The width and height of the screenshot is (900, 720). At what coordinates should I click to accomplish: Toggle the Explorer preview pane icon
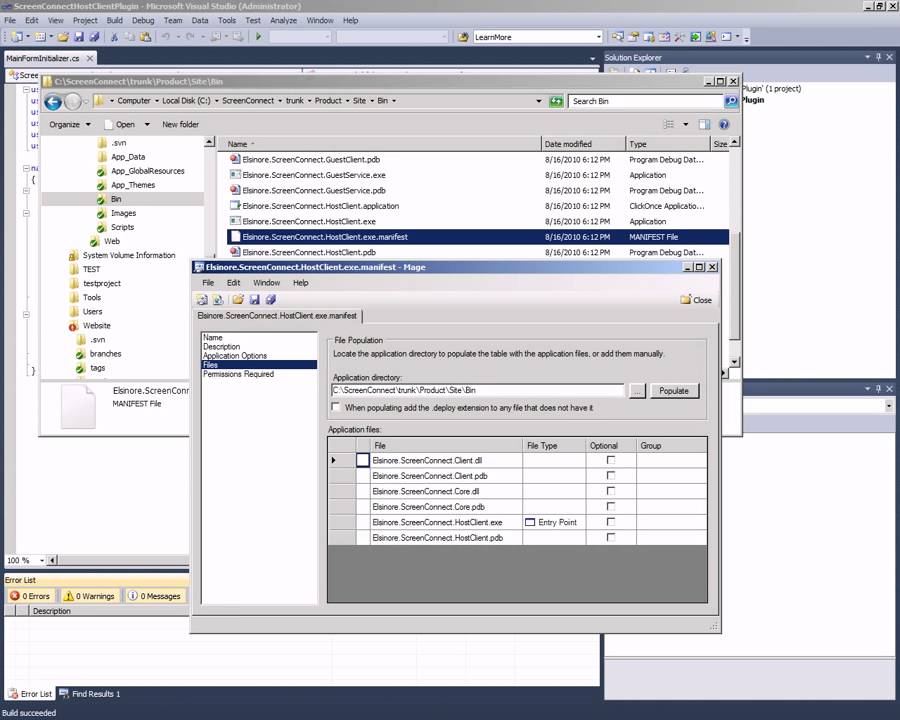pos(704,125)
